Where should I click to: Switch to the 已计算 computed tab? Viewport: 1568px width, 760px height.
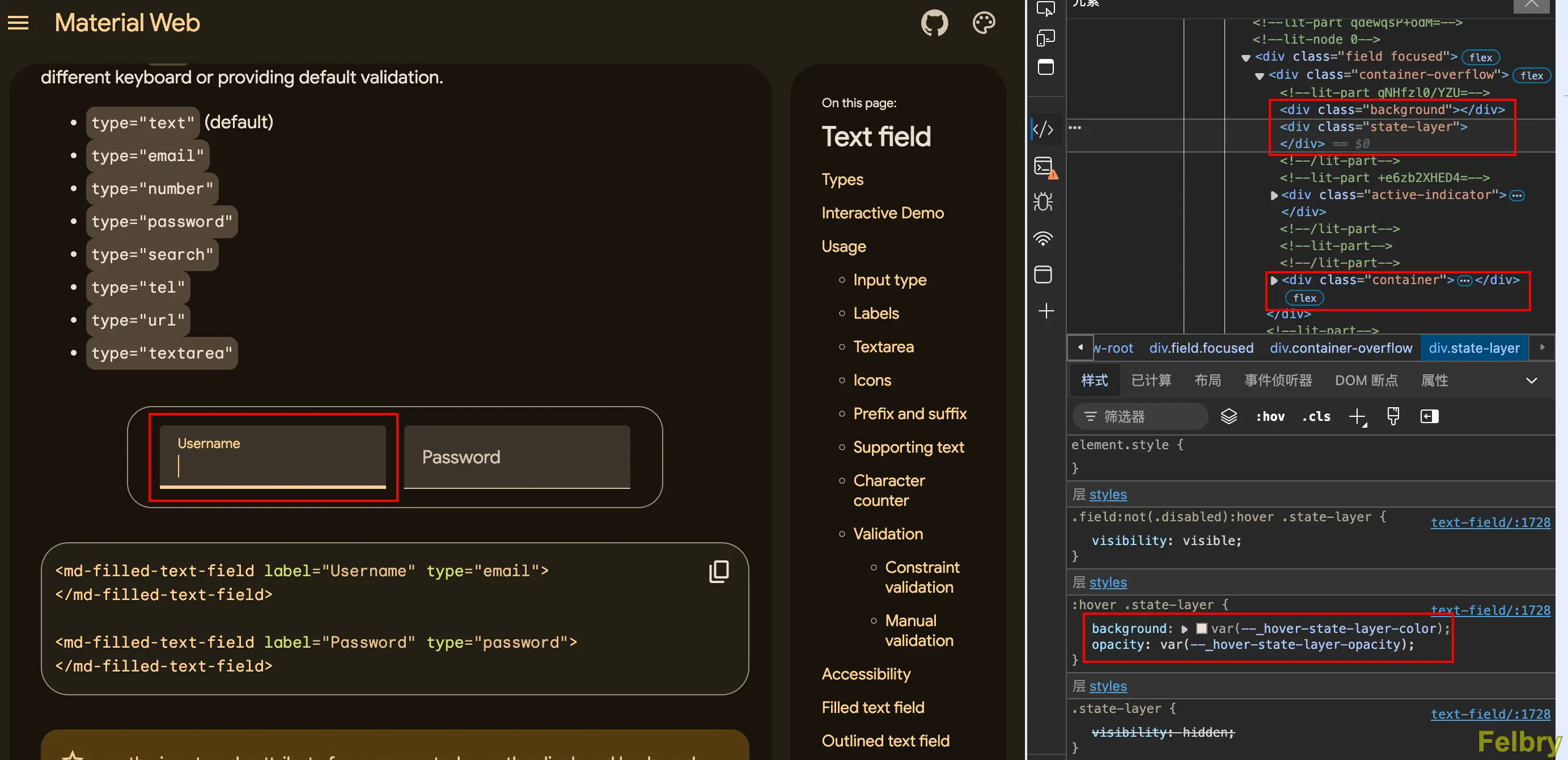1150,381
